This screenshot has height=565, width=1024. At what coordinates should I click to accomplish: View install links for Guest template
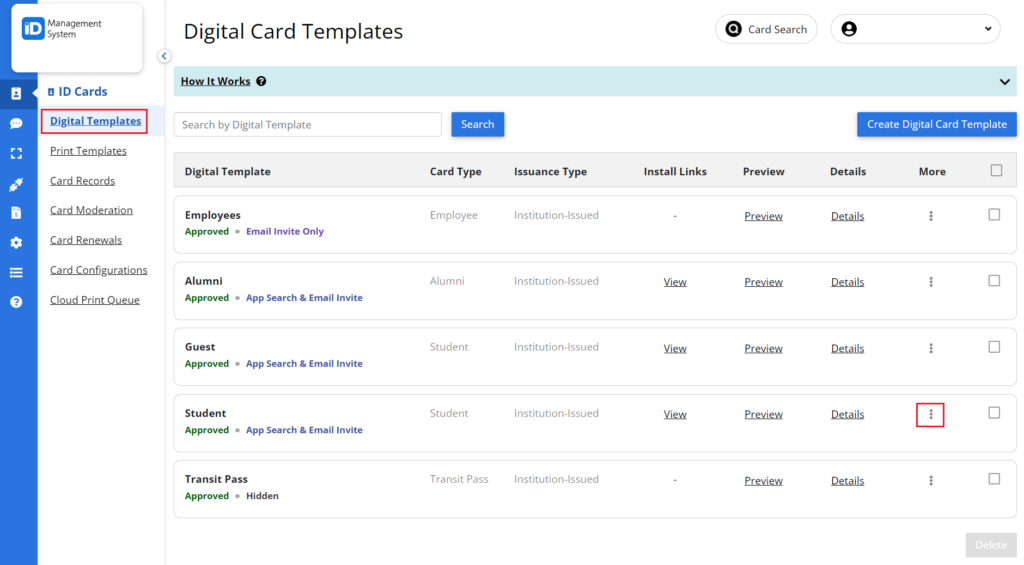point(675,349)
